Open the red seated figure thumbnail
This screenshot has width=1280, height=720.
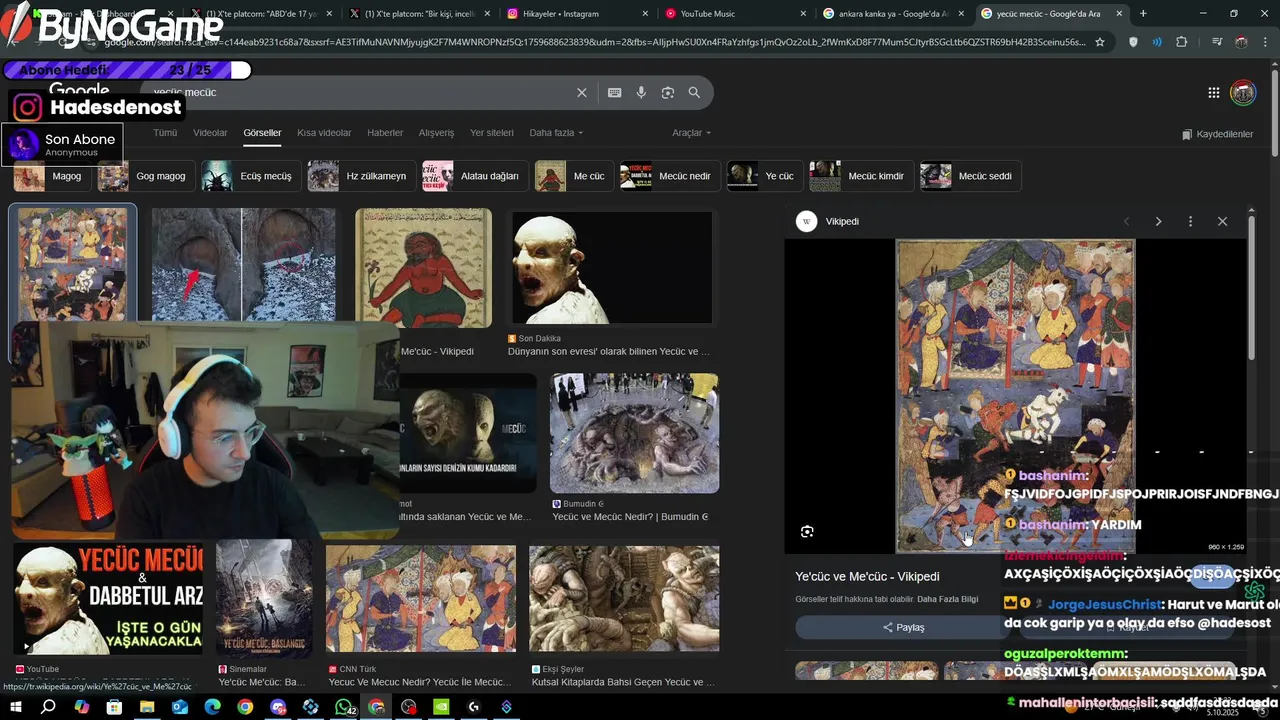point(423,268)
